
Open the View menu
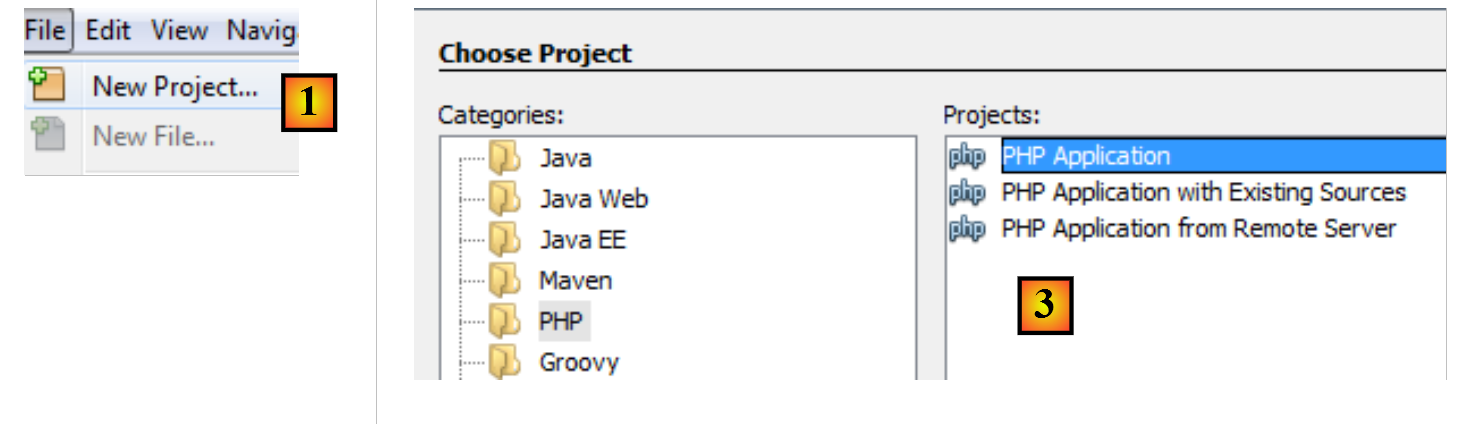click(179, 31)
